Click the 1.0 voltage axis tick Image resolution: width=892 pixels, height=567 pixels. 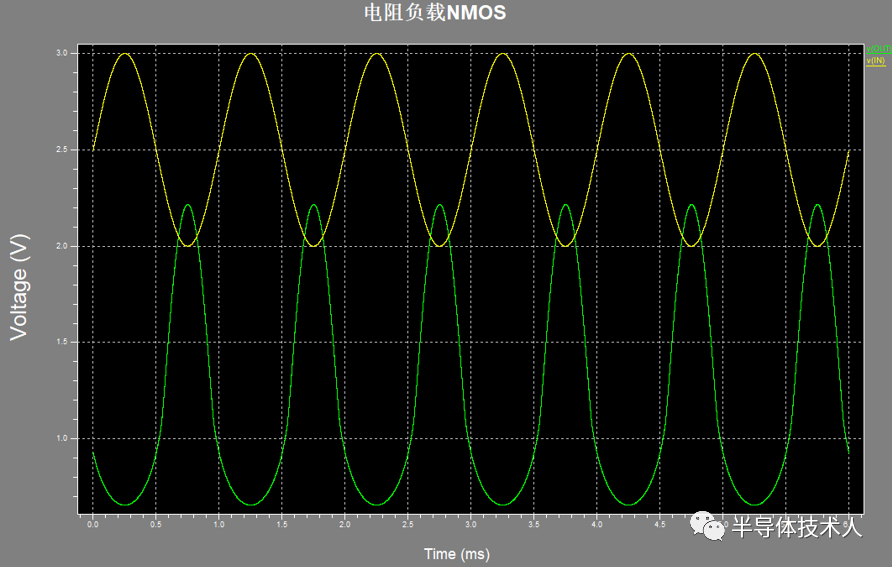click(x=61, y=438)
